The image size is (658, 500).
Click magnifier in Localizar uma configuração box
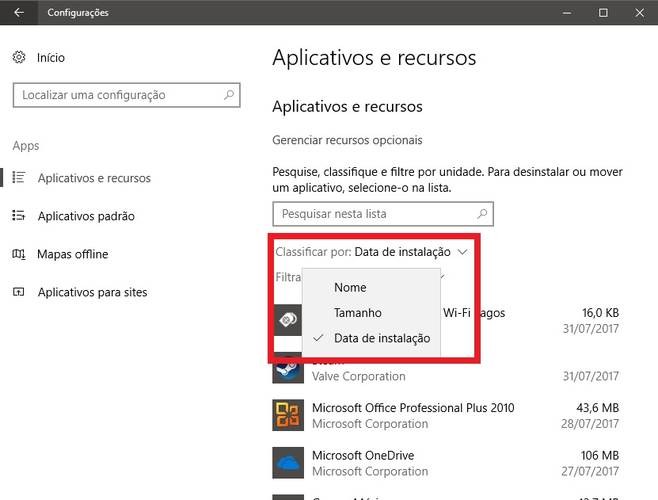click(229, 95)
